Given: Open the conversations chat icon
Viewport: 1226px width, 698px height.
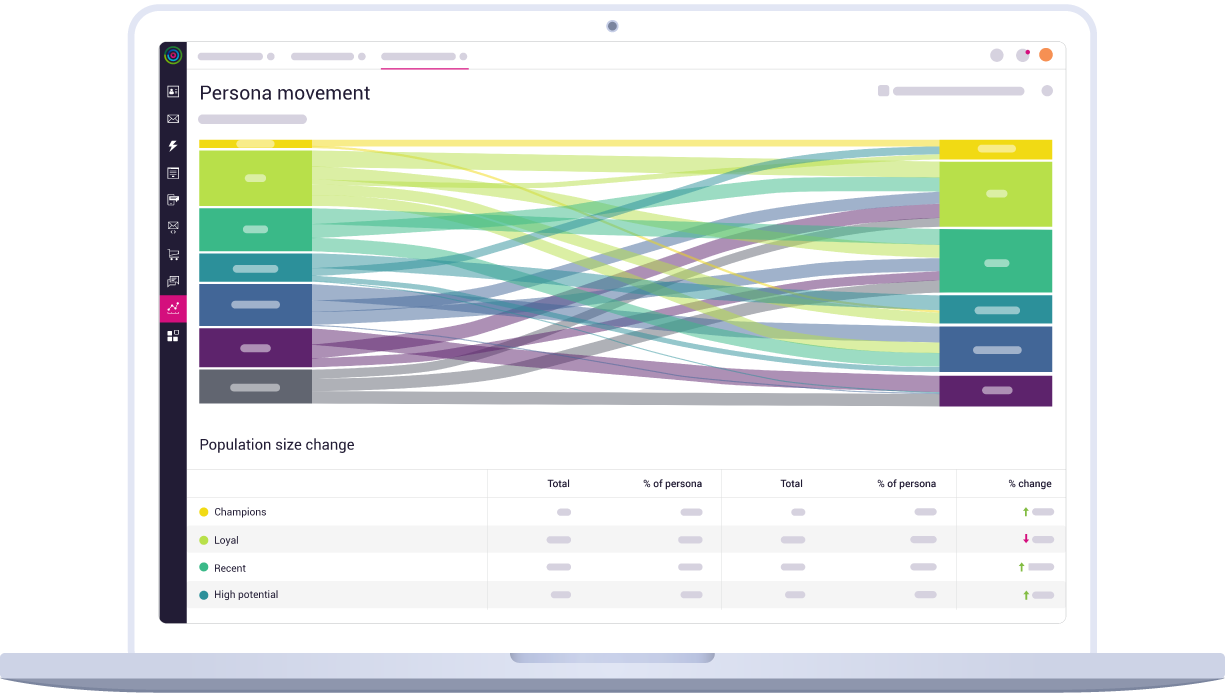Looking at the screenshot, I should pos(172,281).
